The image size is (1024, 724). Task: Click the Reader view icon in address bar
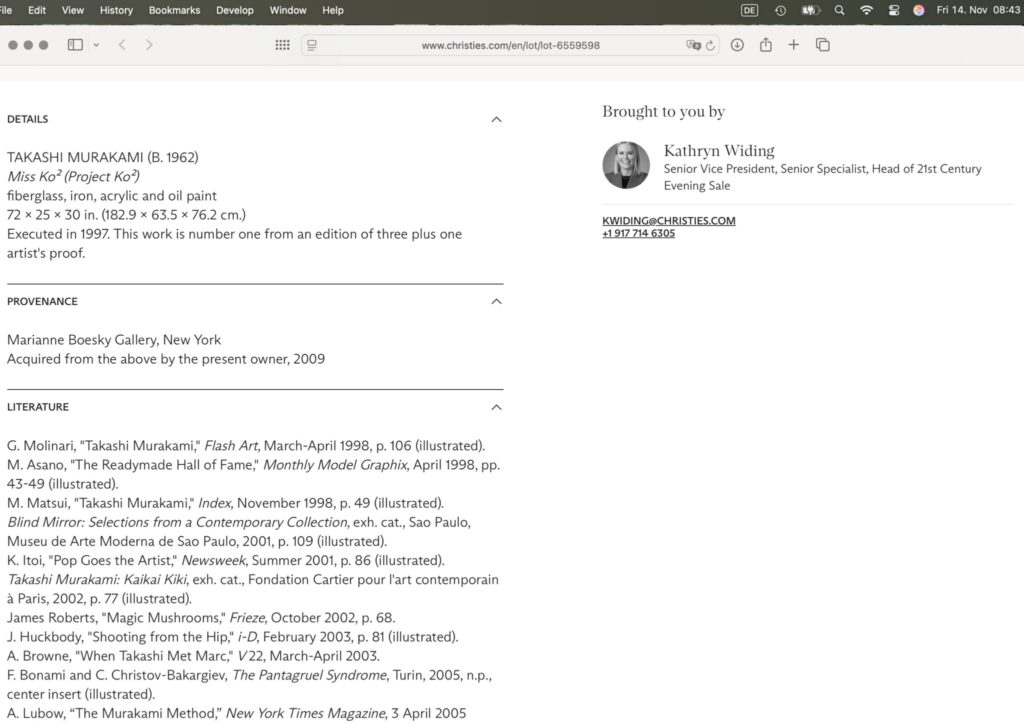click(312, 45)
